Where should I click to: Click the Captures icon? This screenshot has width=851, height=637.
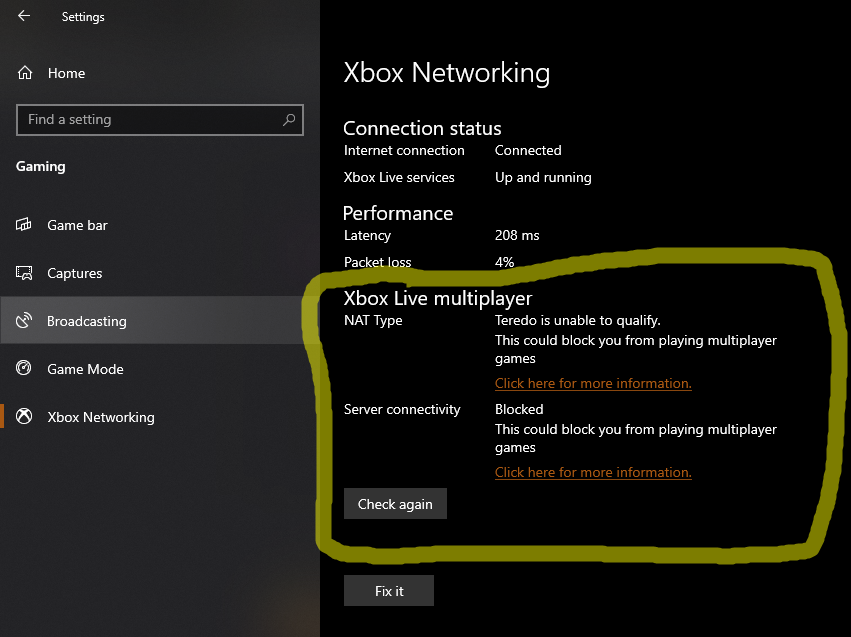click(24, 272)
